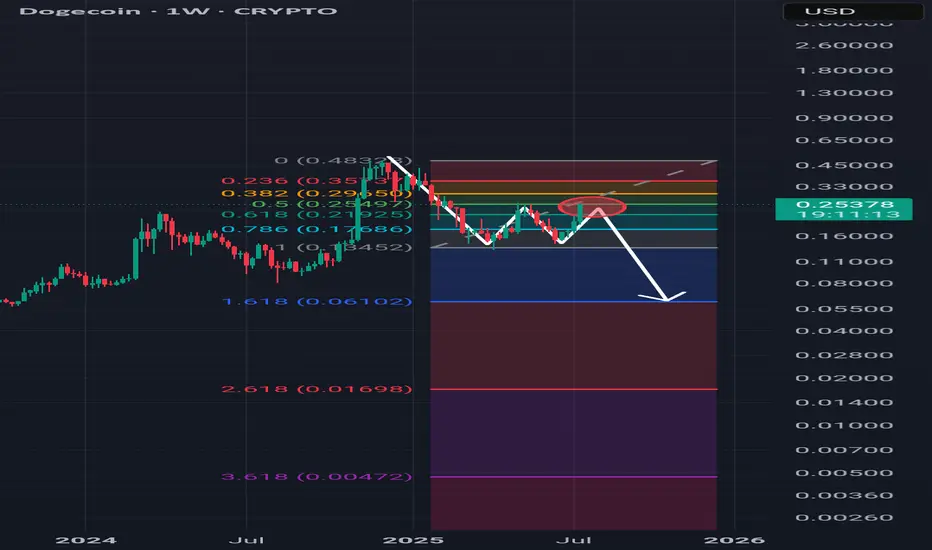Image resolution: width=932 pixels, height=550 pixels.
Task: Click the 0.90000 price scale value
Action: [x=844, y=118]
